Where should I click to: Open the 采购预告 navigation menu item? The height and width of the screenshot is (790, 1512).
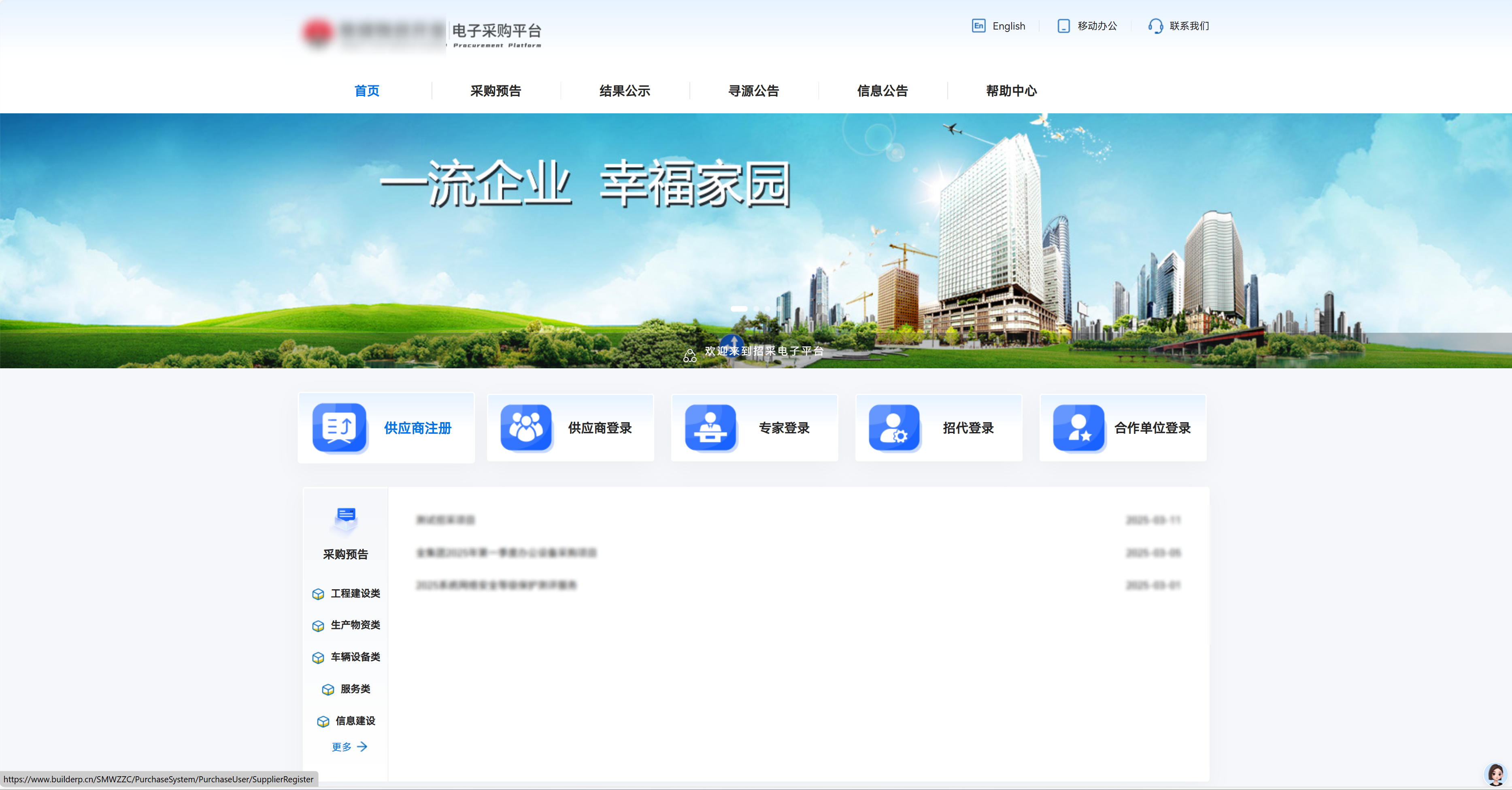[495, 91]
